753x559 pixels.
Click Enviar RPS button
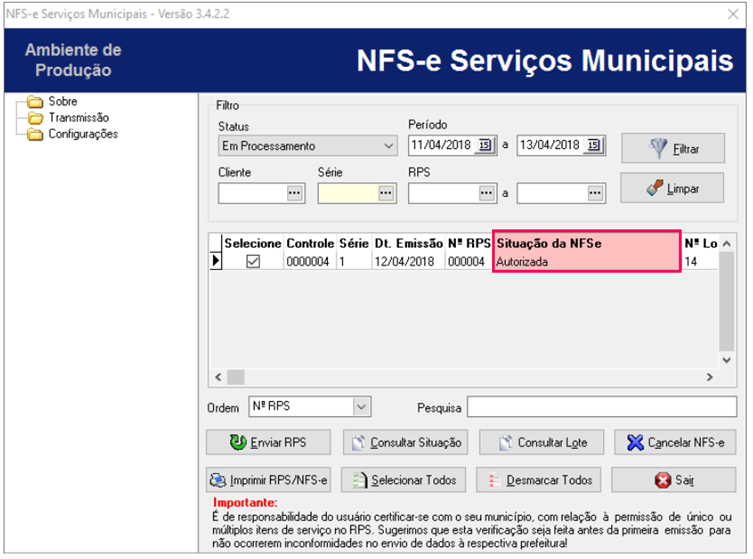[x=267, y=443]
